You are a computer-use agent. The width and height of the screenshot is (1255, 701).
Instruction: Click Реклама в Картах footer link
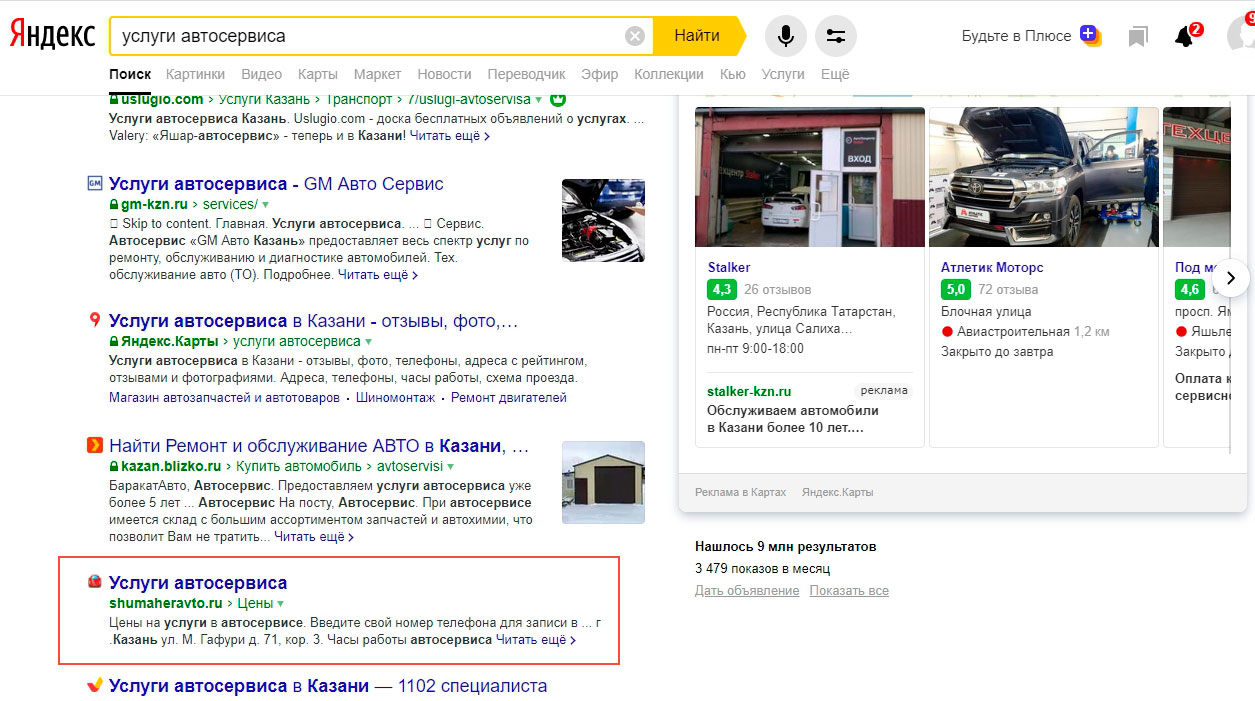click(x=741, y=492)
